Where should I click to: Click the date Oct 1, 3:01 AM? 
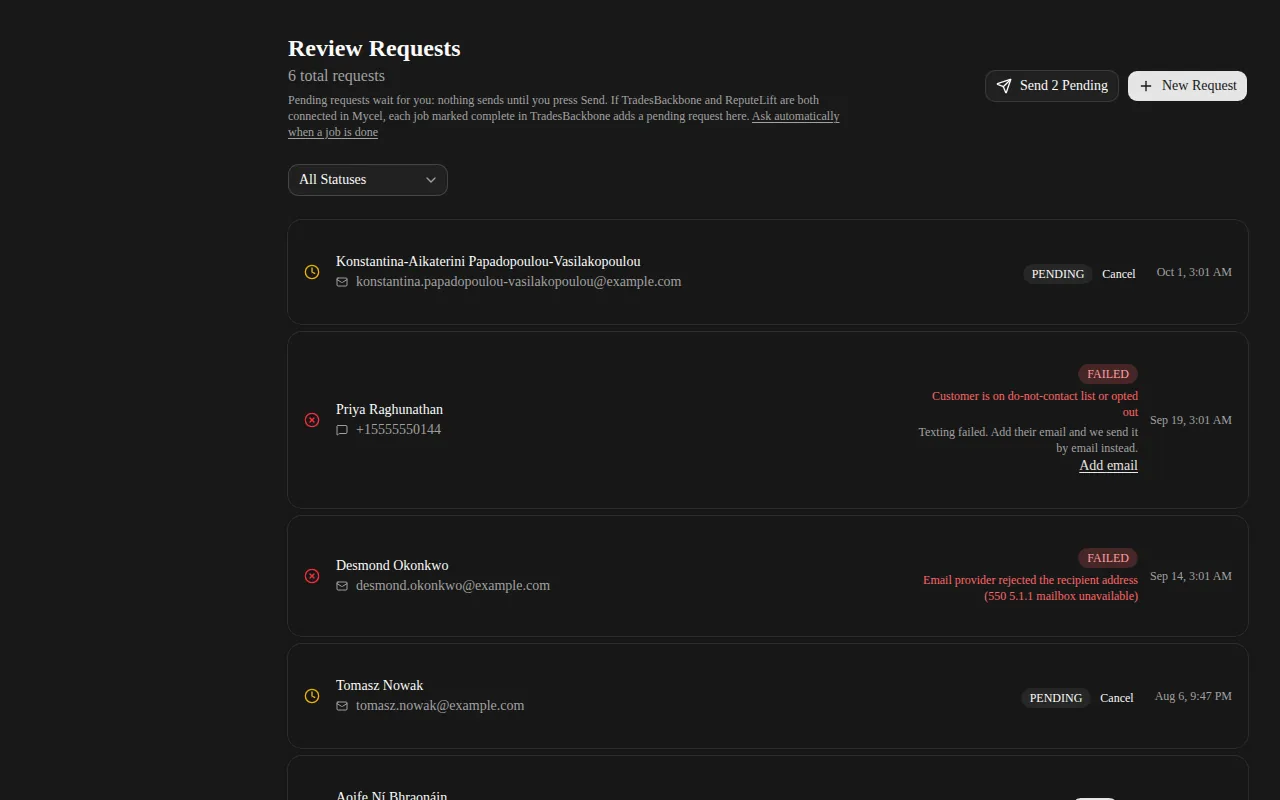click(1194, 272)
